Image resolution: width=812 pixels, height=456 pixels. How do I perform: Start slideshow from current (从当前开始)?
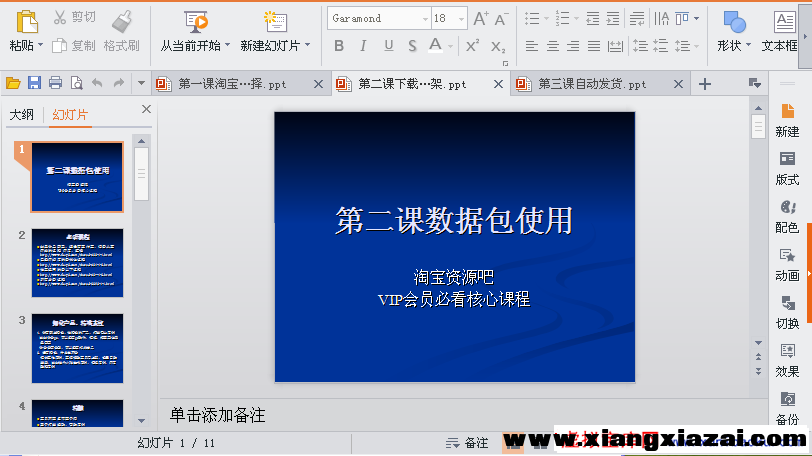[x=196, y=22]
